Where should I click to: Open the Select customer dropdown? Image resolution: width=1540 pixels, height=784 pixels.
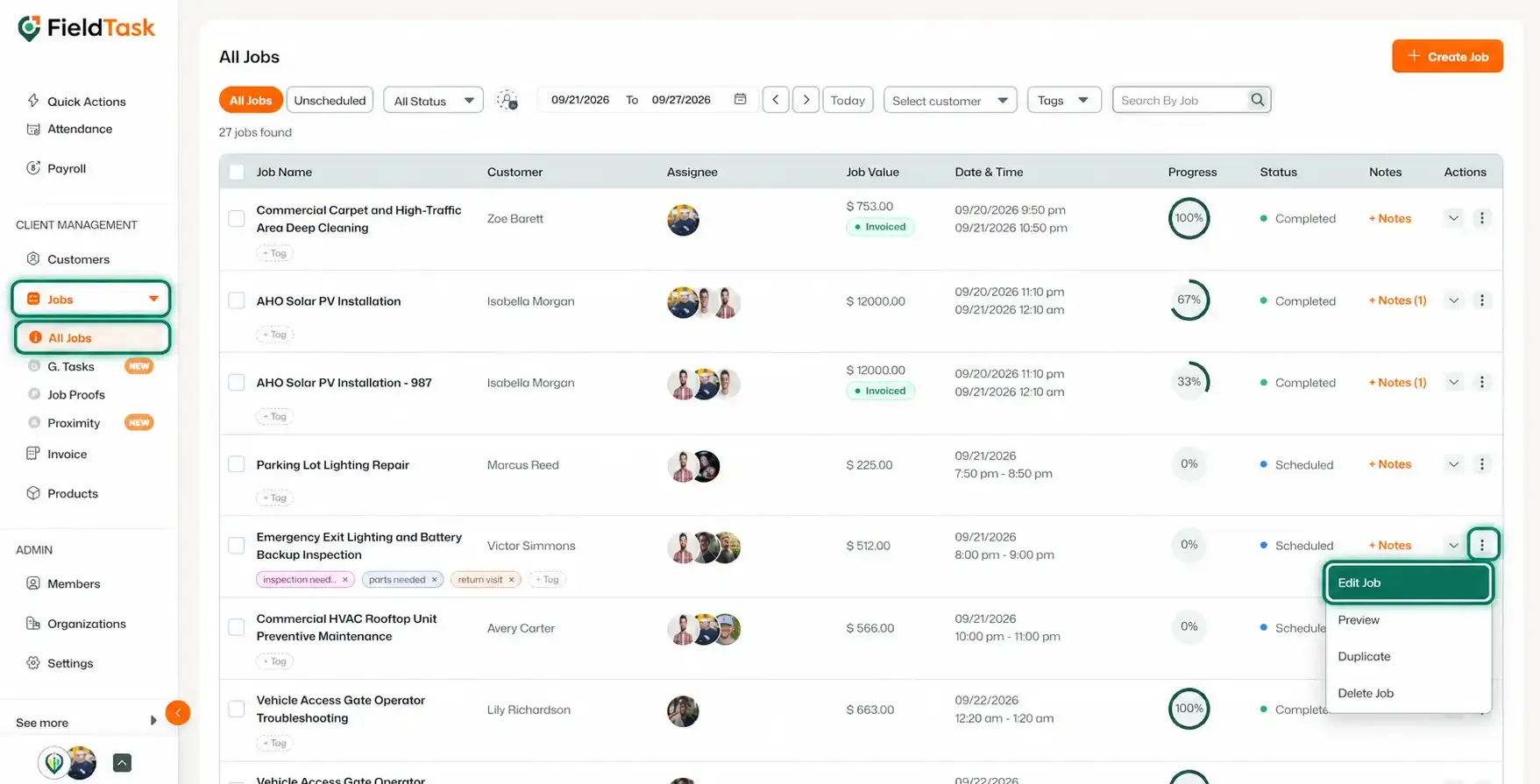click(x=950, y=100)
